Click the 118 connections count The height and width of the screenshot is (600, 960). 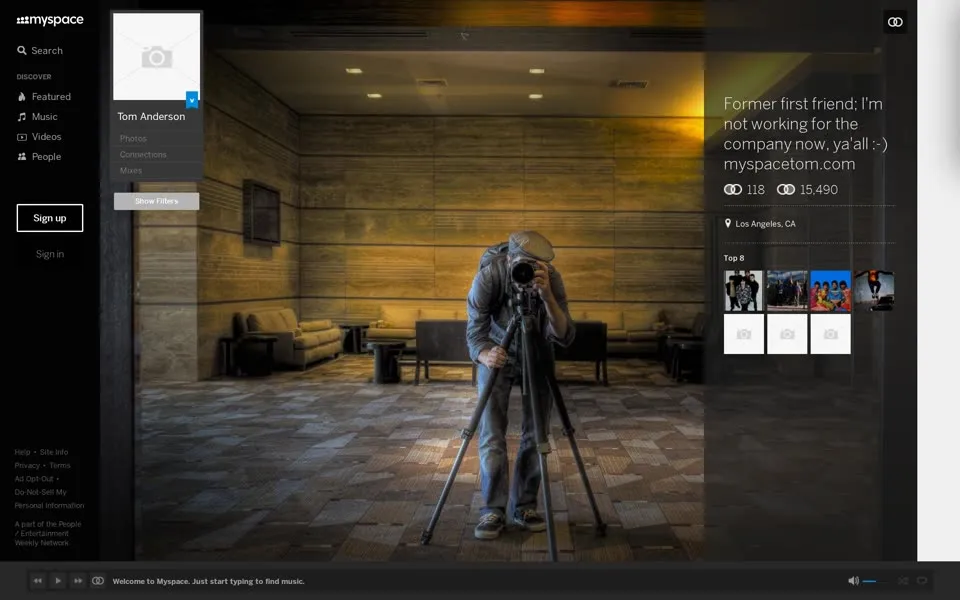coord(744,190)
